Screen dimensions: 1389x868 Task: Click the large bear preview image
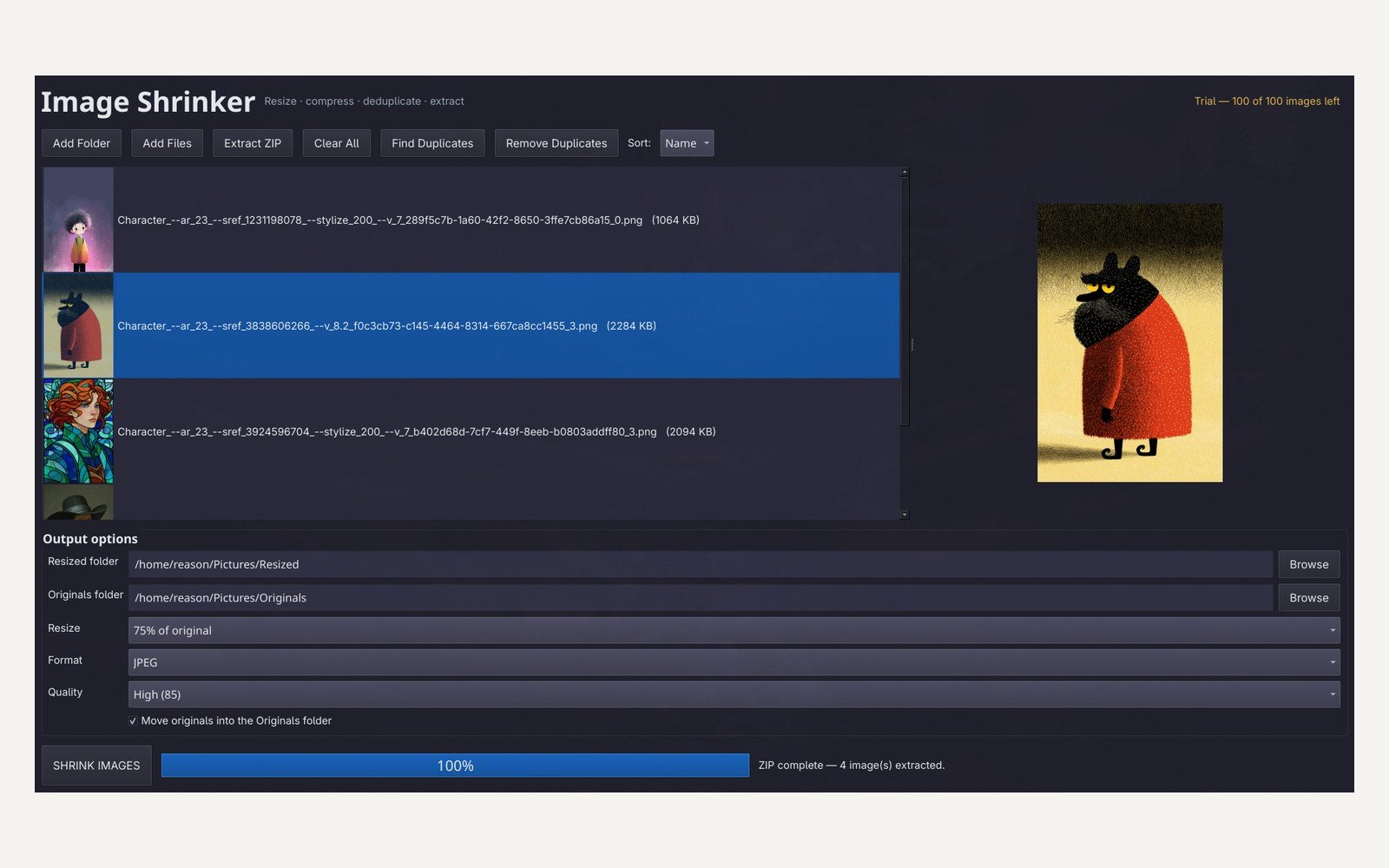tap(1129, 343)
